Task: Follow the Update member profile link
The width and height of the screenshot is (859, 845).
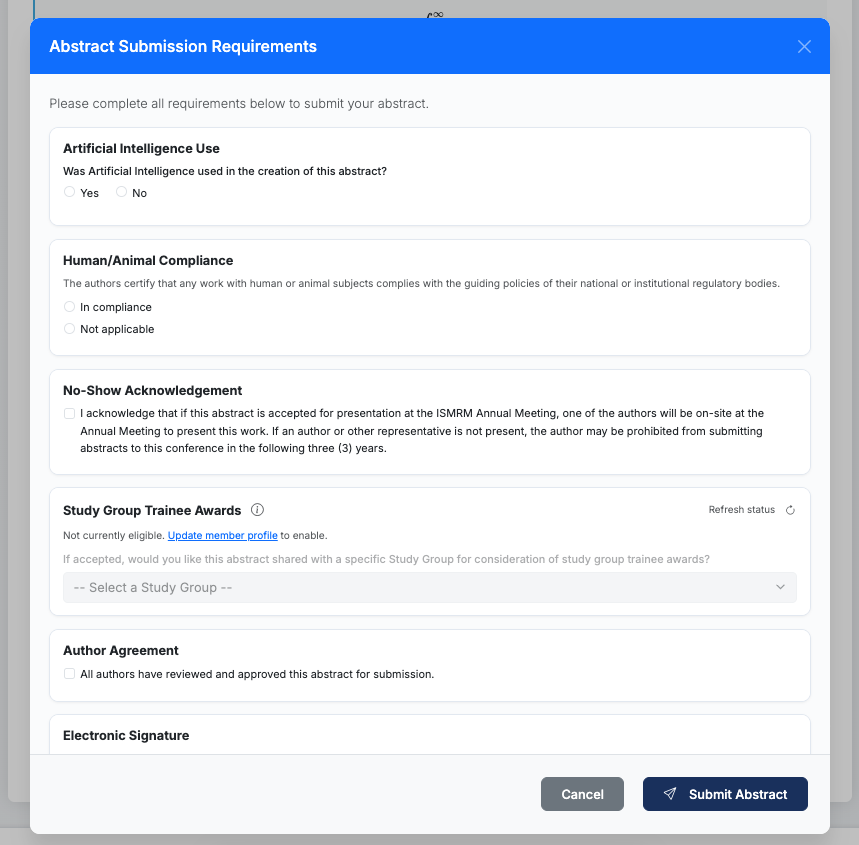Action: click(x=222, y=536)
